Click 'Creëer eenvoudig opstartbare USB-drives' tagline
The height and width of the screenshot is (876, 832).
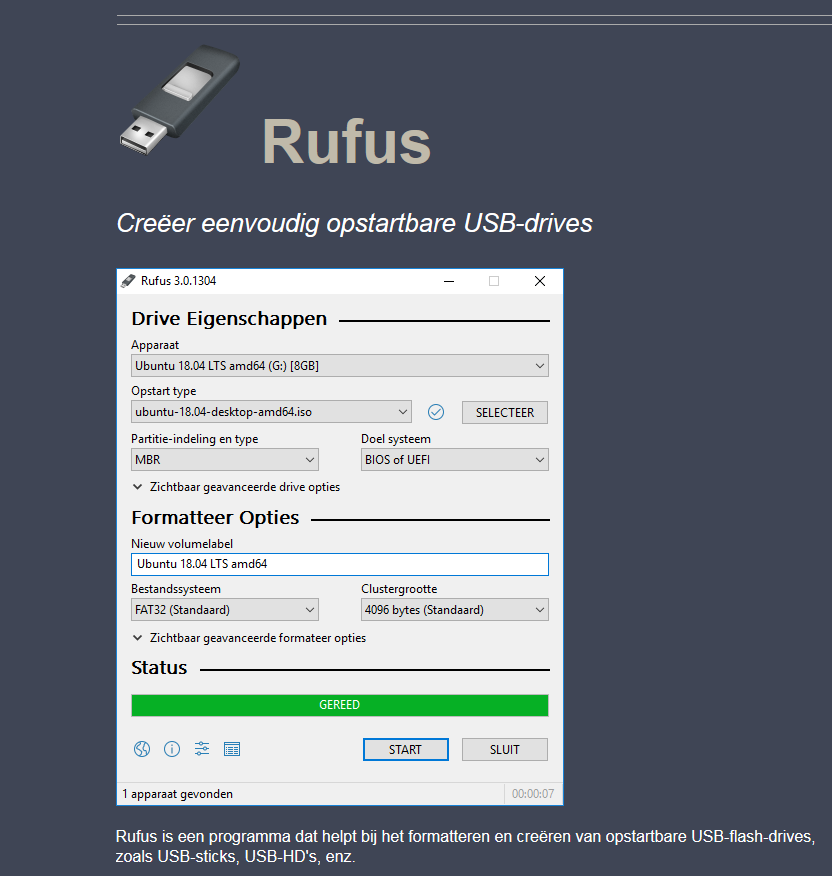point(354,223)
